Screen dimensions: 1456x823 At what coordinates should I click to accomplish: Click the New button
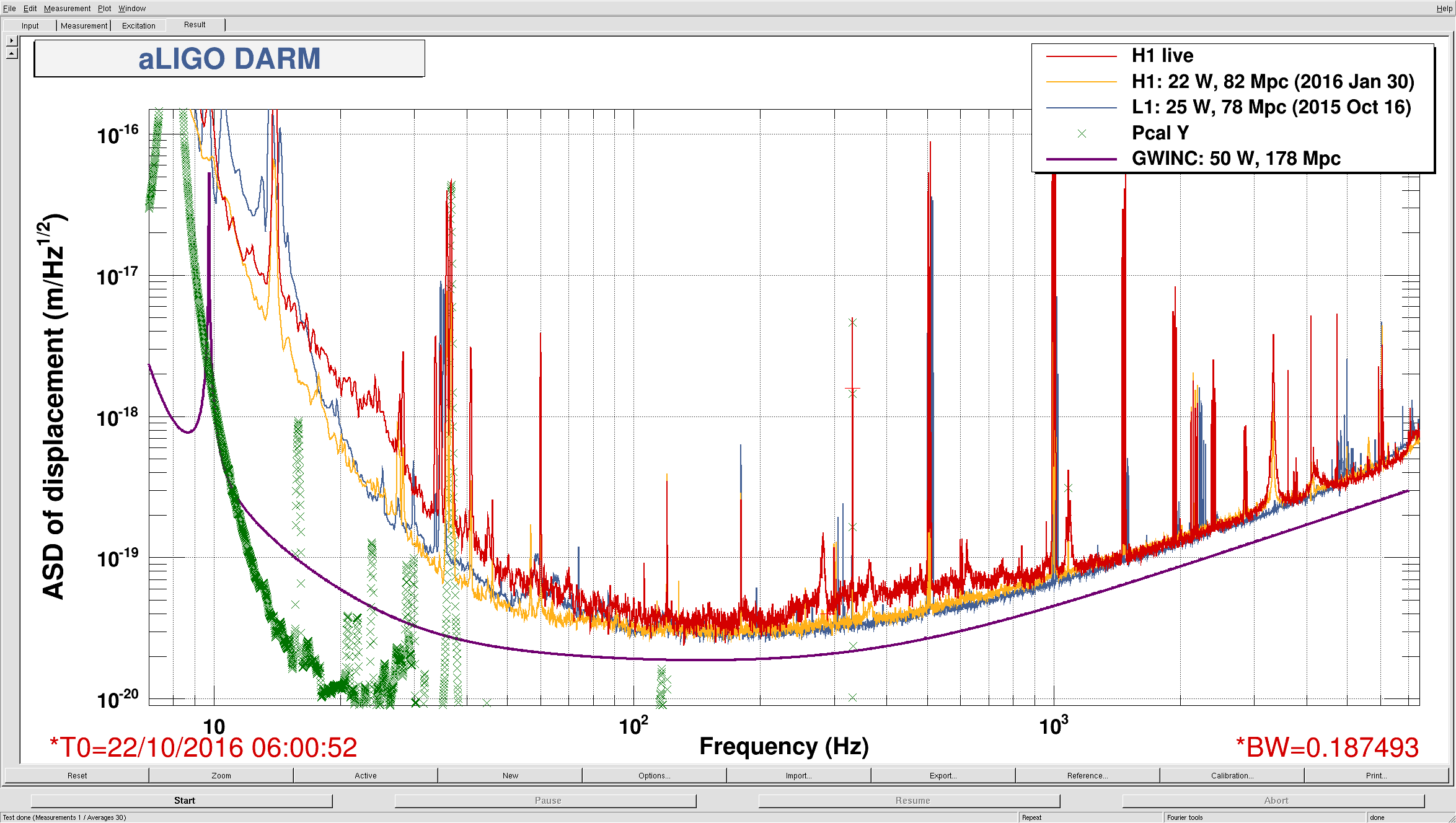(x=510, y=775)
